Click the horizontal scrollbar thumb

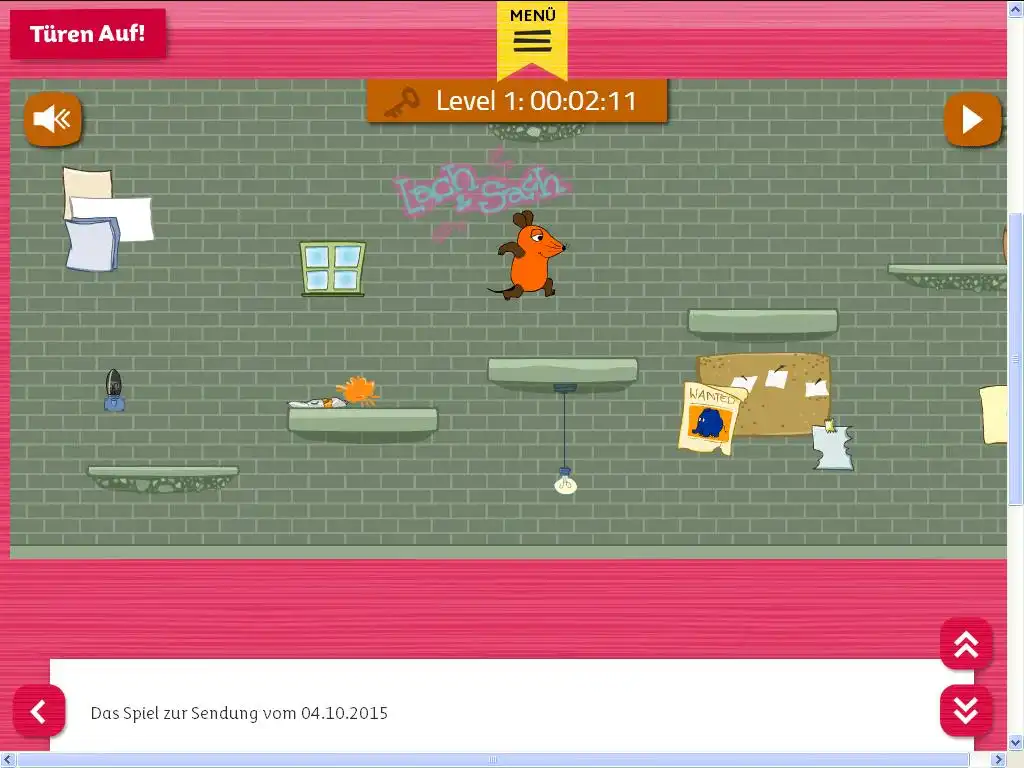pos(493,760)
